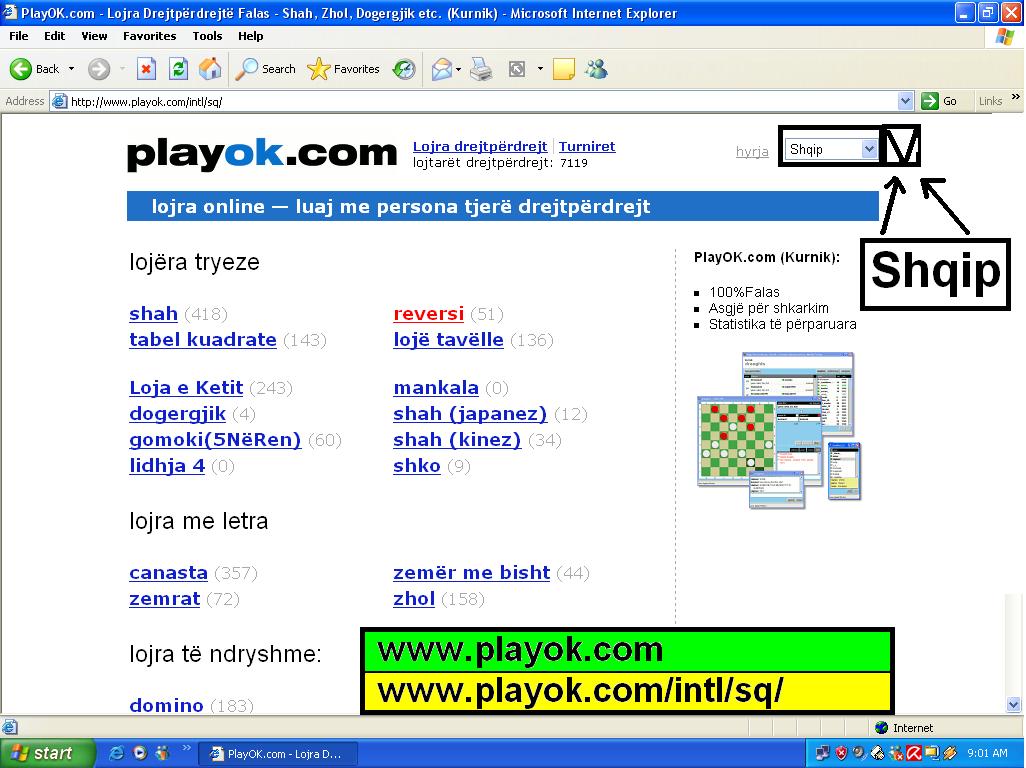
Task: Open the Messenger people icon
Action: point(596,69)
